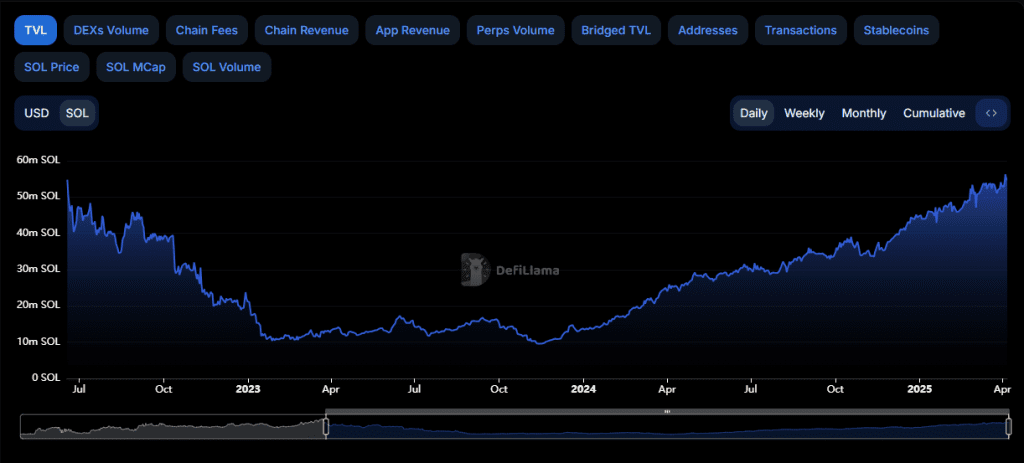Click the top grip of range selector

pyautogui.click(x=667, y=412)
